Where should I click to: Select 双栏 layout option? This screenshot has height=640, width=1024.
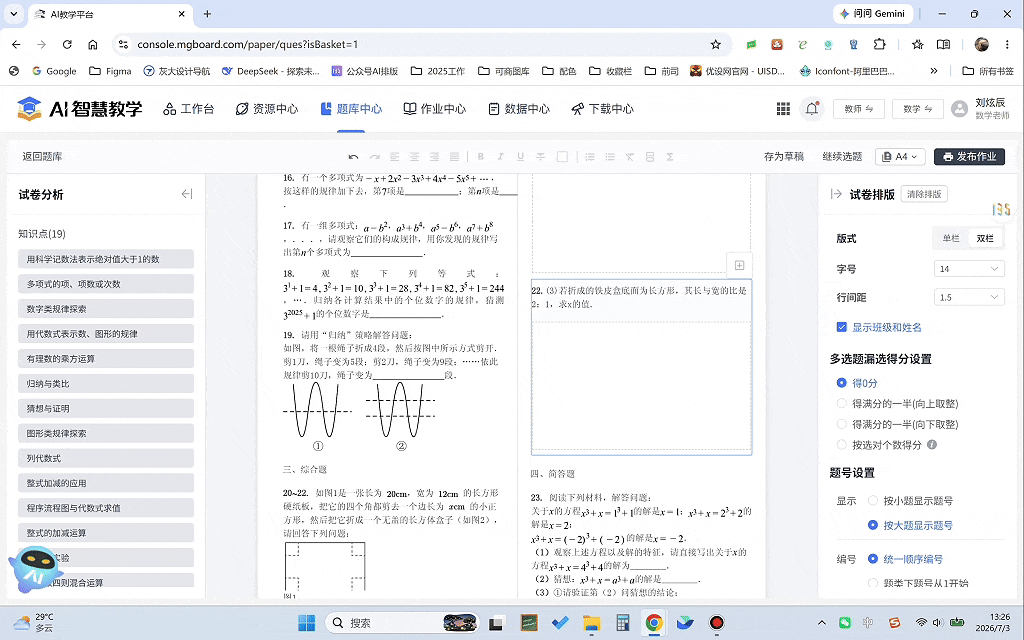click(985, 238)
